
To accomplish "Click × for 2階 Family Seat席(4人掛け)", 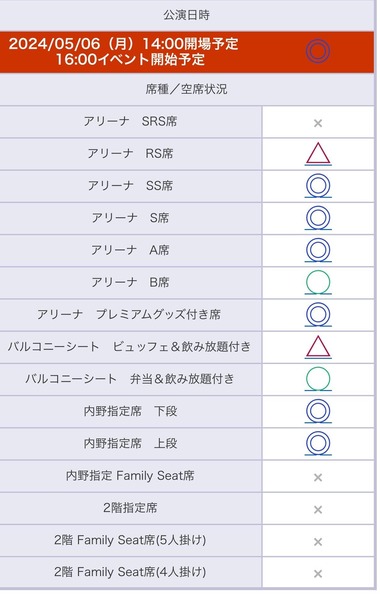I will [318, 573].
